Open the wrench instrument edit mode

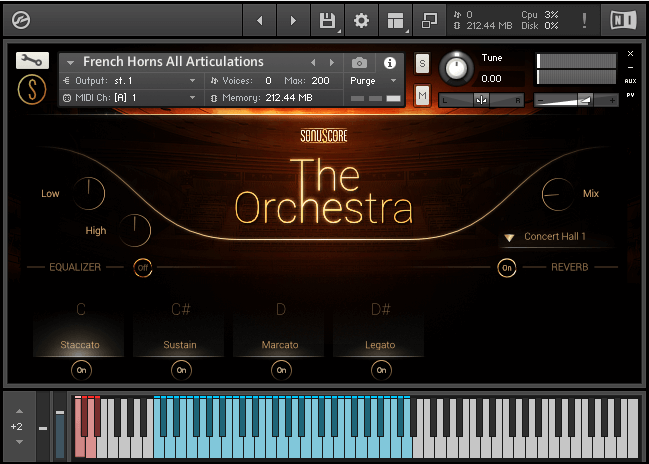(x=31, y=60)
